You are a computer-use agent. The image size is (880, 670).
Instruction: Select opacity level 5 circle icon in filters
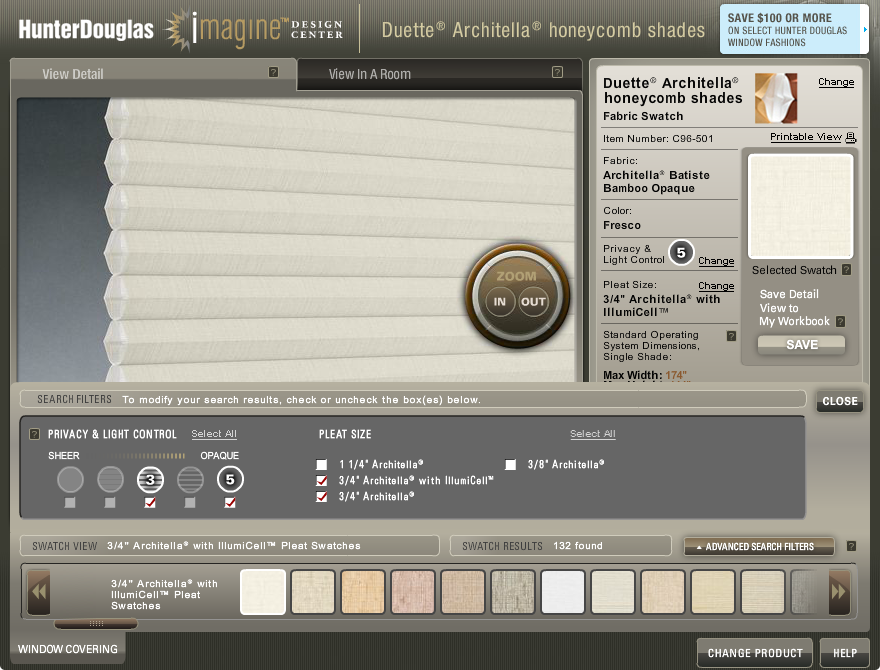(230, 480)
